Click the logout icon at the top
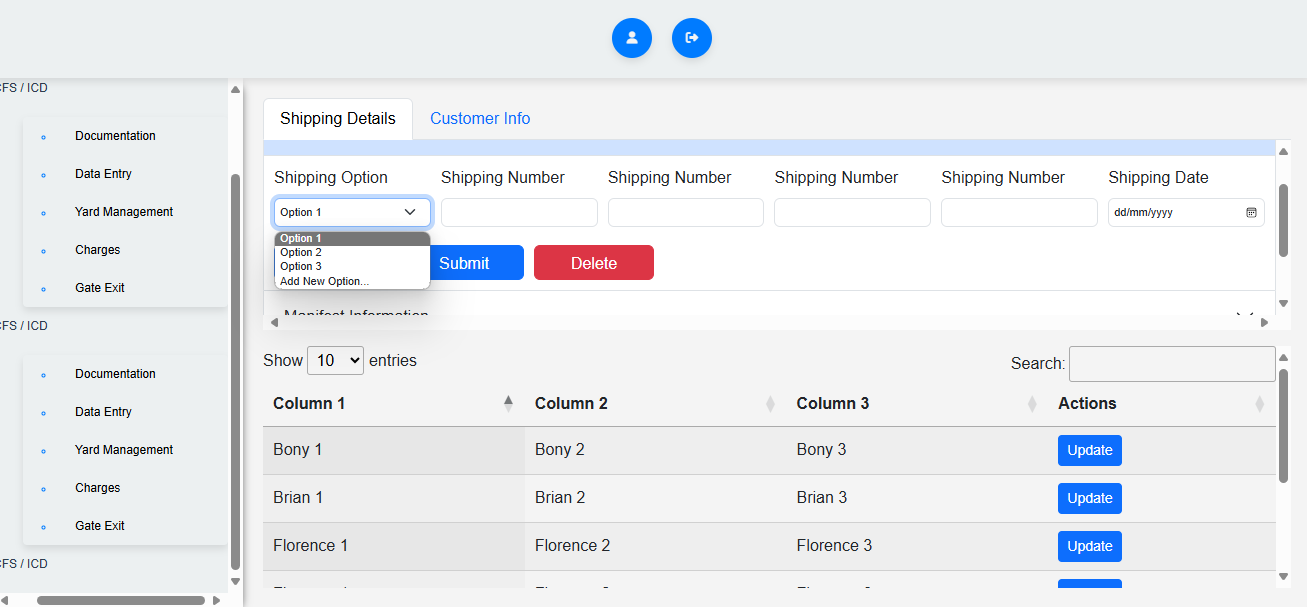This screenshot has width=1307, height=607. [691, 37]
